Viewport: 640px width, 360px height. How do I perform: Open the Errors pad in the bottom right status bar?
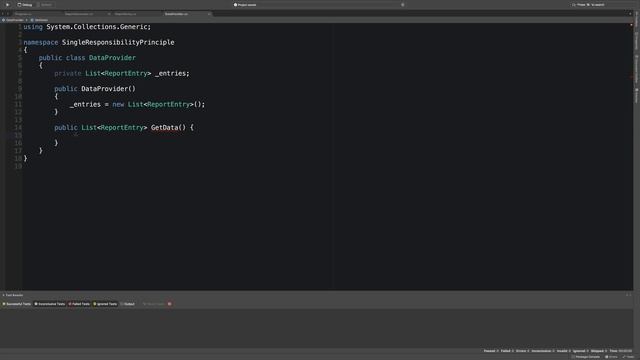[611, 357]
